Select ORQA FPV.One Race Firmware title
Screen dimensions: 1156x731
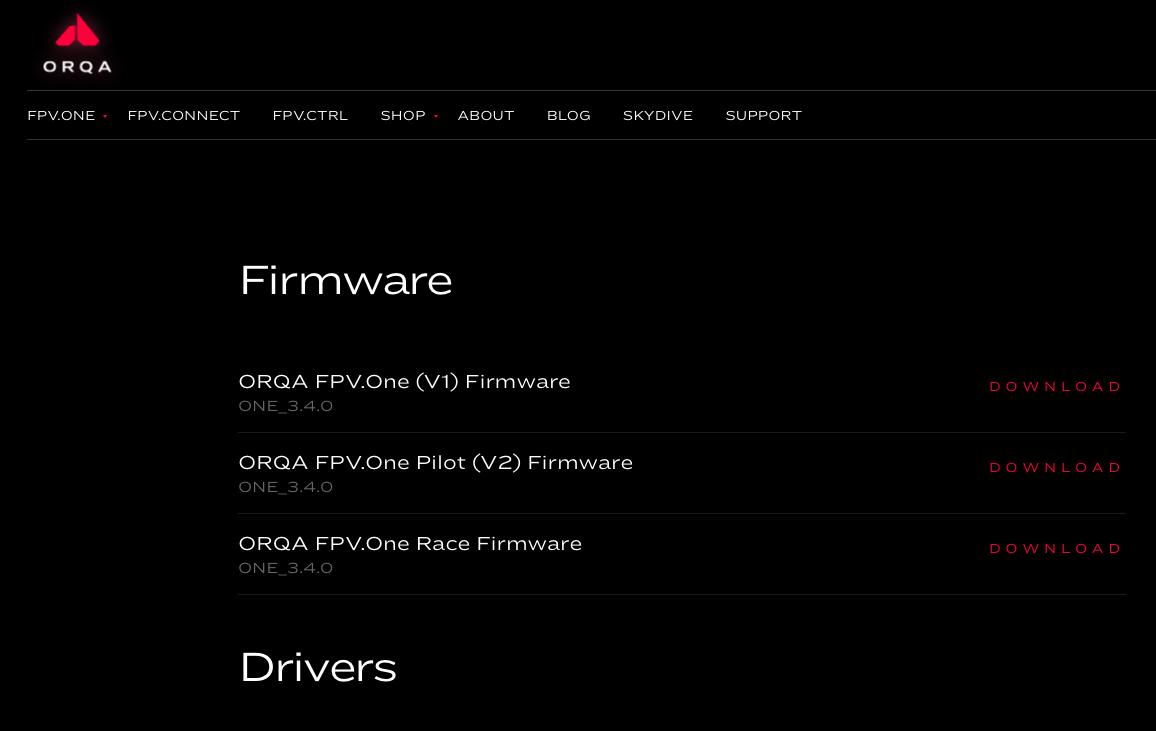click(410, 544)
